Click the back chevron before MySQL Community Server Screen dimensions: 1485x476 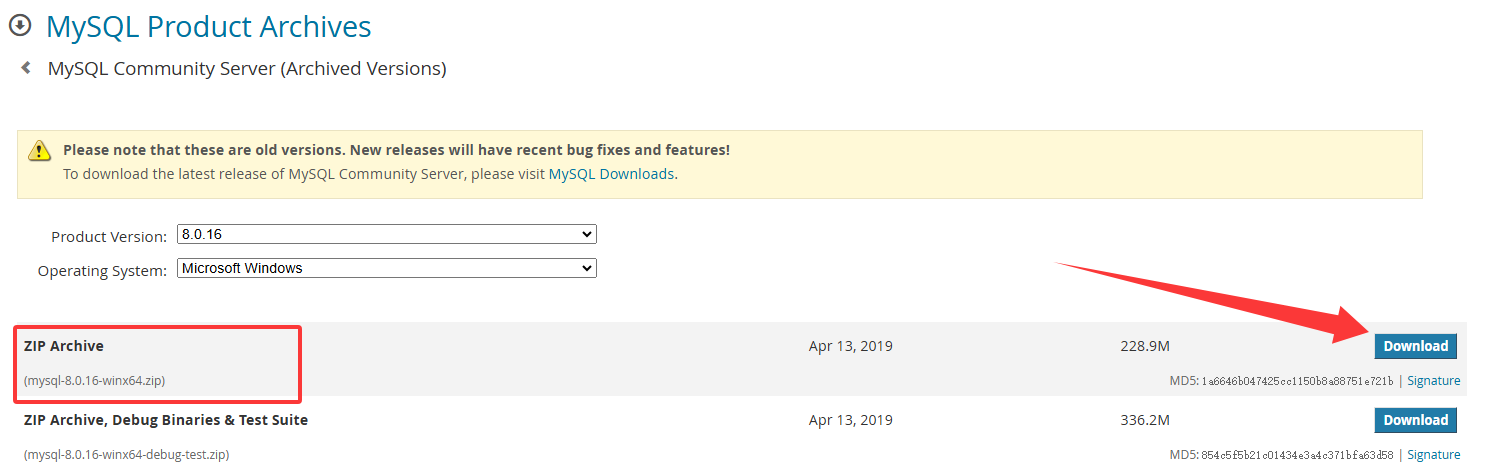click(26, 68)
